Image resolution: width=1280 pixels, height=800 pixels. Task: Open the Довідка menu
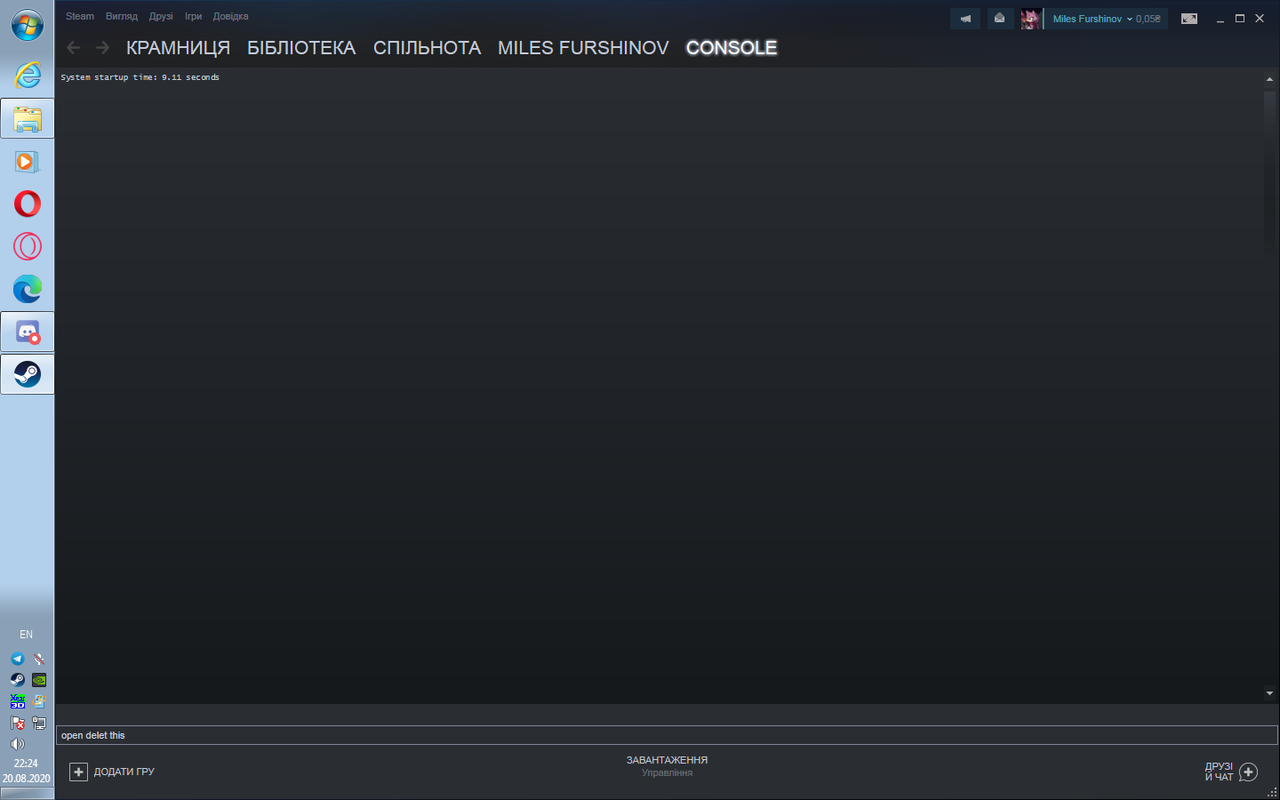click(231, 16)
